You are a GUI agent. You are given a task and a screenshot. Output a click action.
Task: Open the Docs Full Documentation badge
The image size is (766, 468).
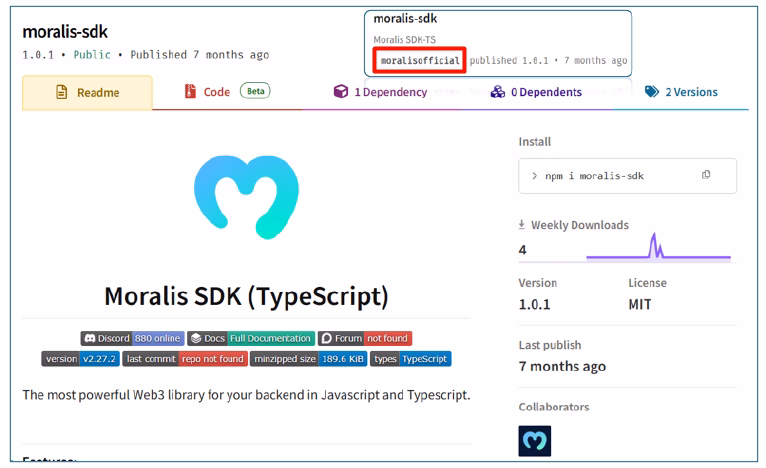251,338
